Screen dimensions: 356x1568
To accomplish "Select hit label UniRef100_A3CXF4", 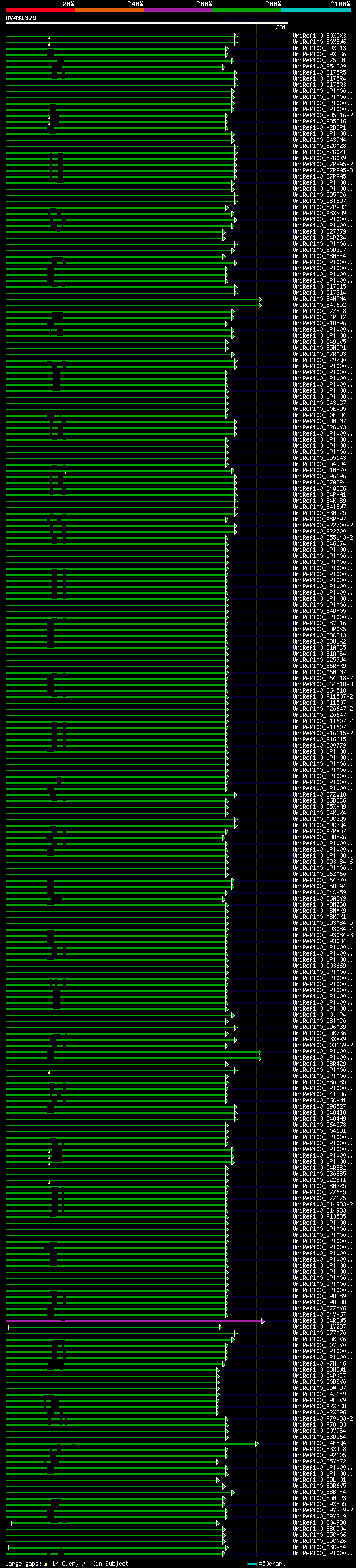I will click(x=319, y=1547).
